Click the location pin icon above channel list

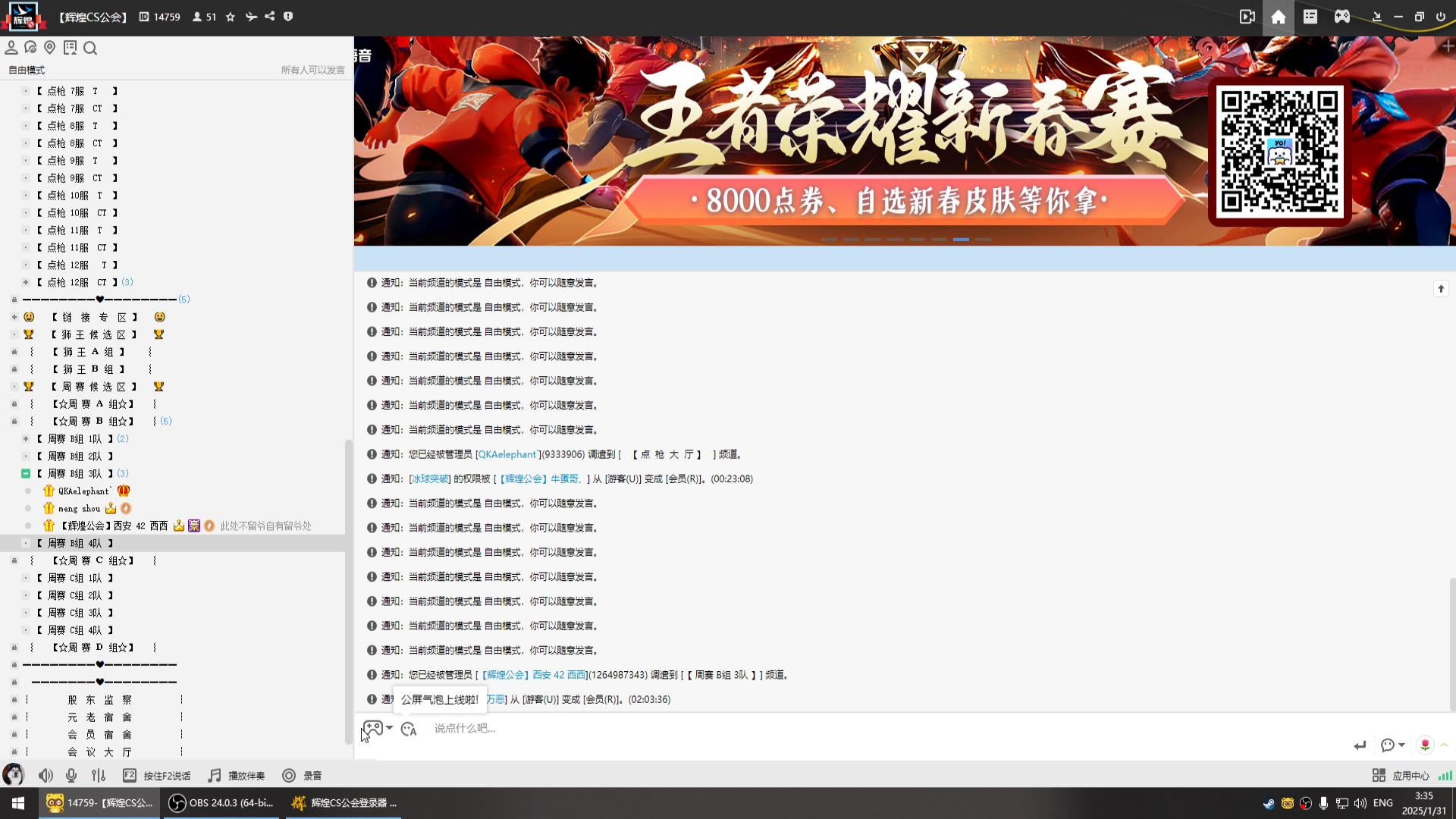tap(50, 48)
